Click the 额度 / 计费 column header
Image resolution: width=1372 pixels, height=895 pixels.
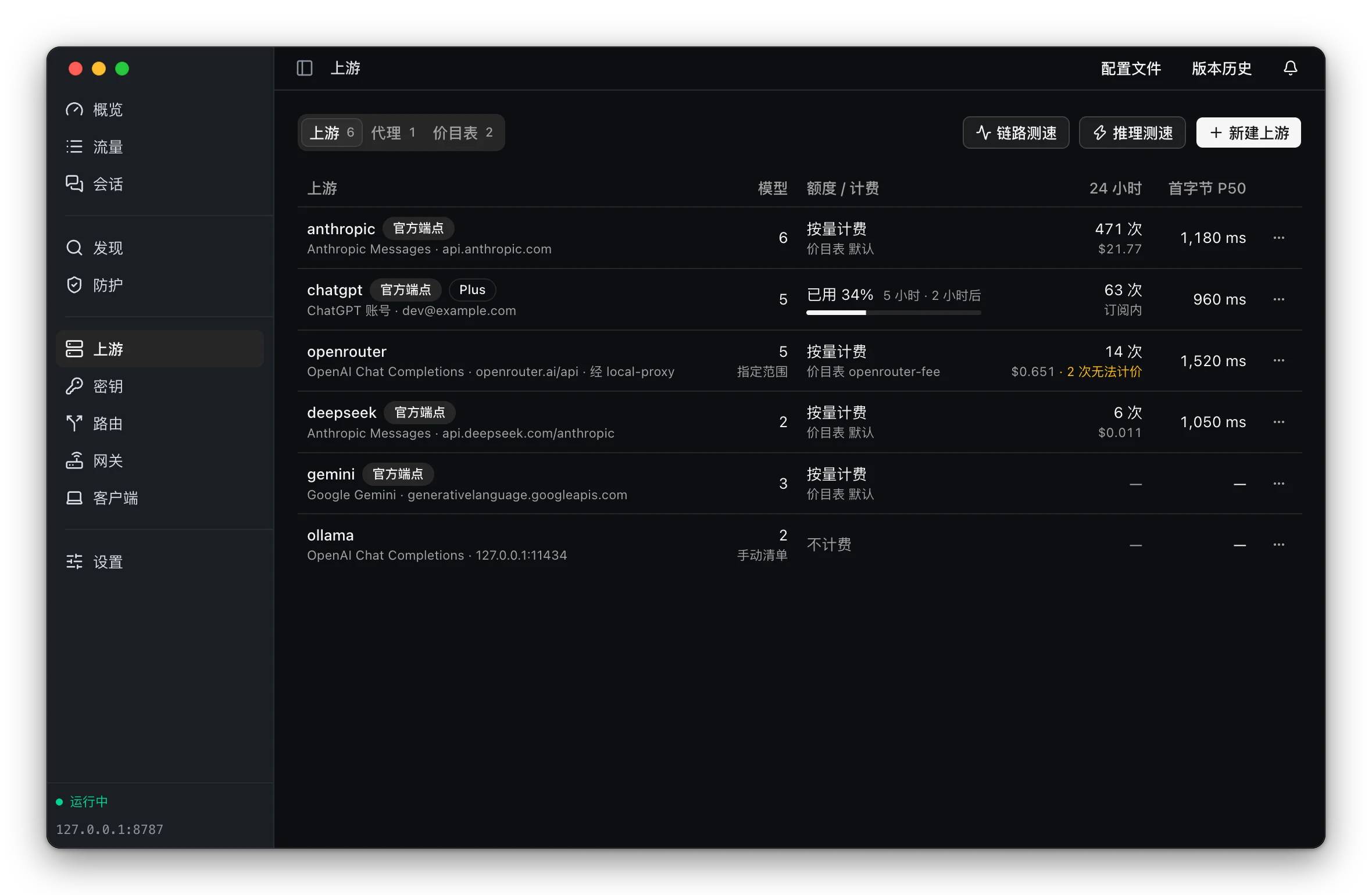(843, 188)
